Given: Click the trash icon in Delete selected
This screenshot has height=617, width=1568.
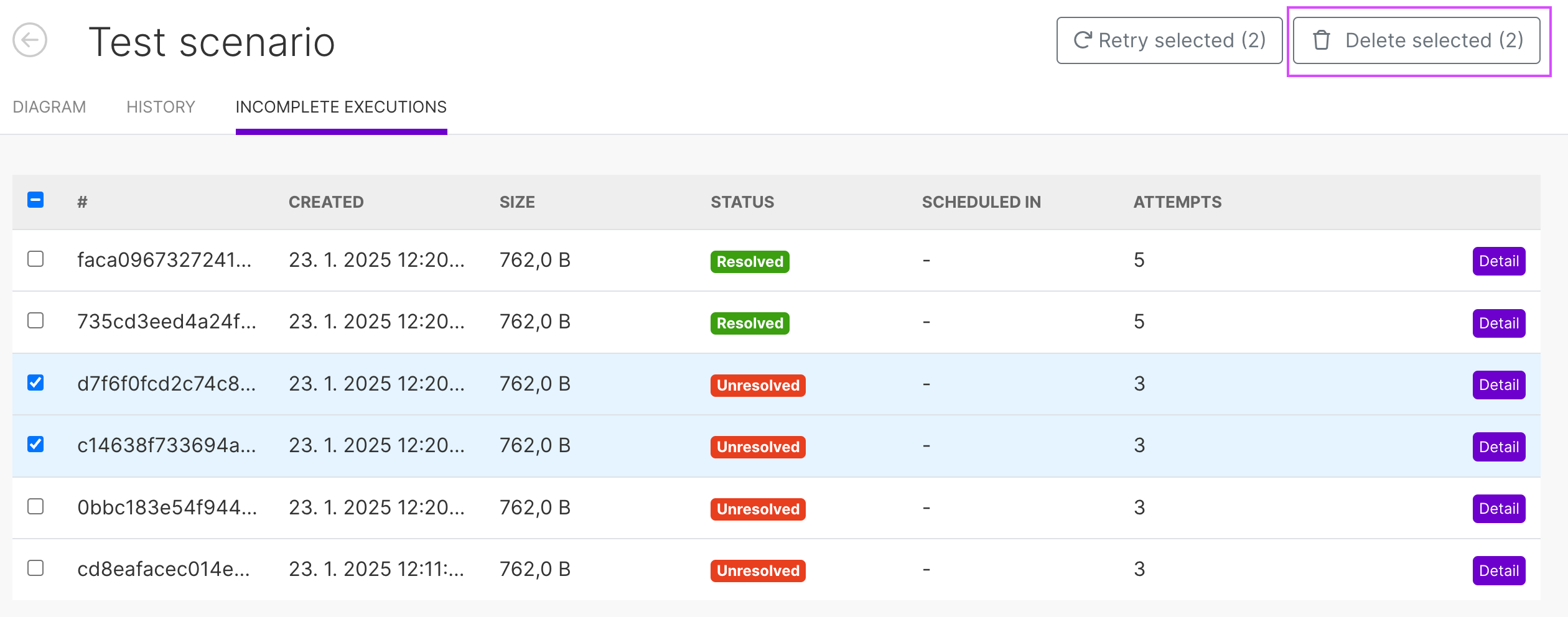Looking at the screenshot, I should coord(1321,40).
